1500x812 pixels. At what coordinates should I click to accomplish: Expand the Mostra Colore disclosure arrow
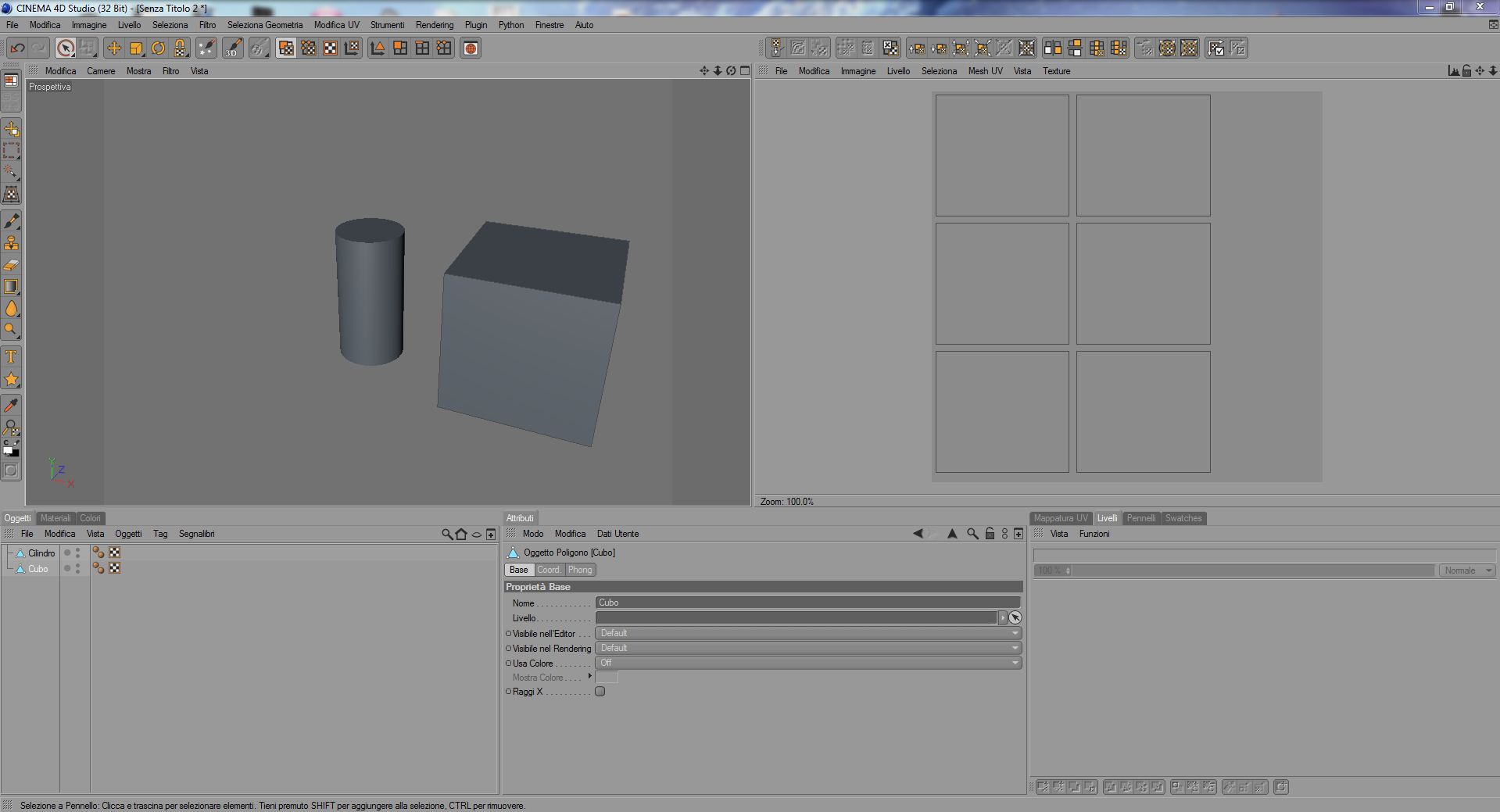click(x=589, y=677)
